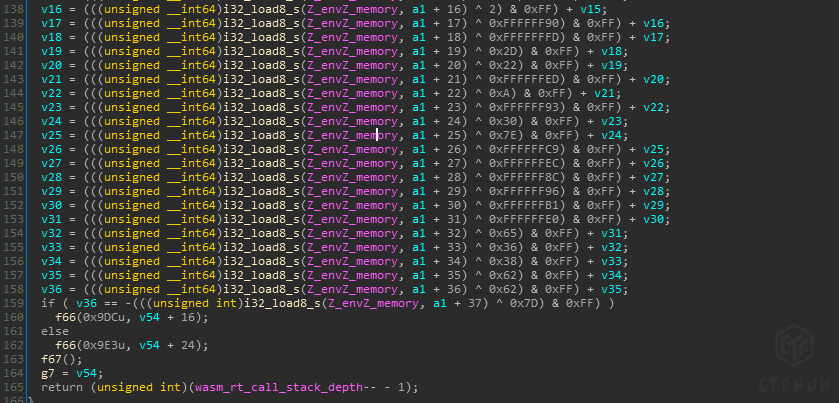Click line number 159 in the gutter

coord(15,303)
